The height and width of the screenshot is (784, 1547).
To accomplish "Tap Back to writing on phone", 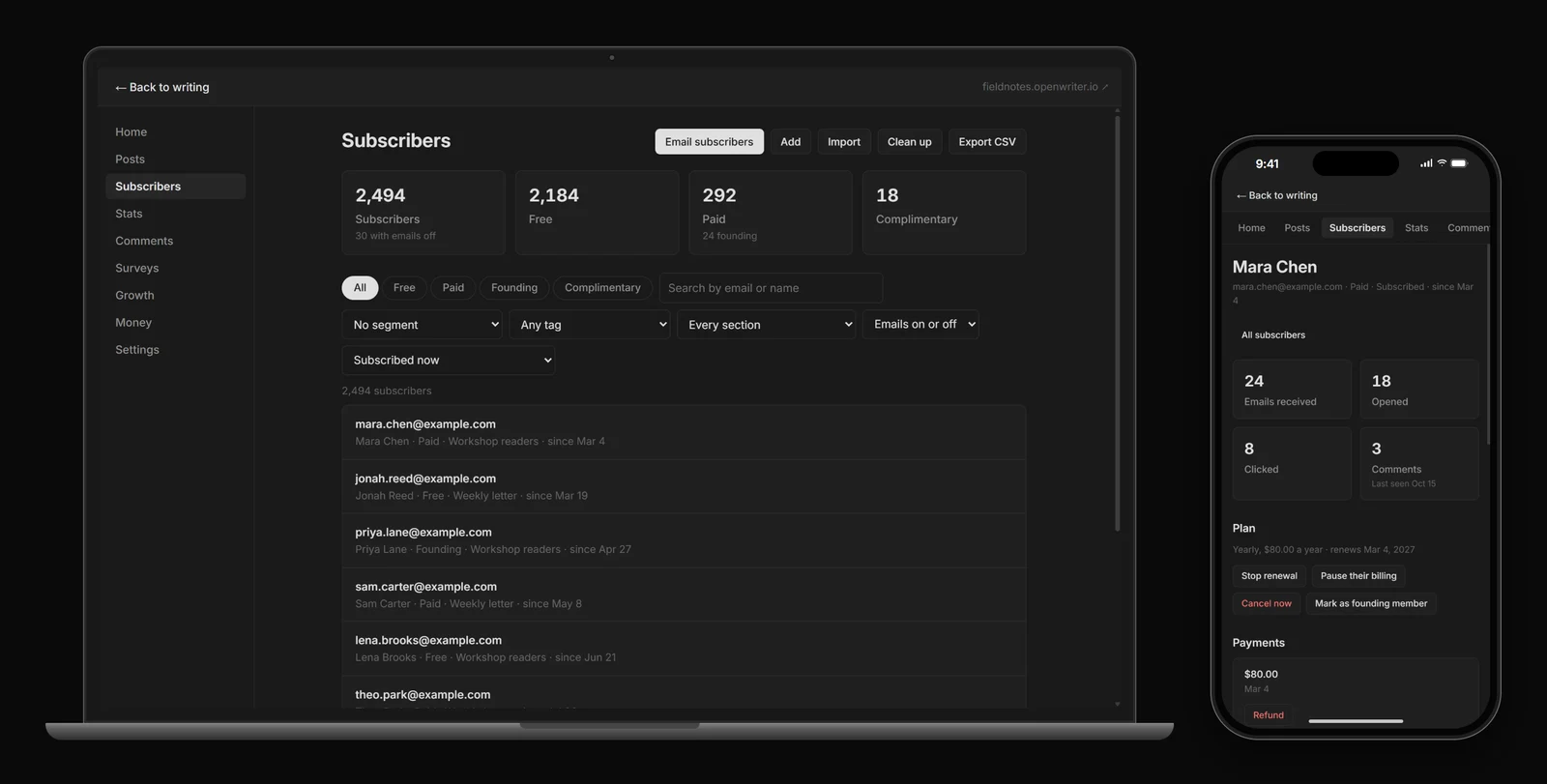I will pyautogui.click(x=1276, y=195).
